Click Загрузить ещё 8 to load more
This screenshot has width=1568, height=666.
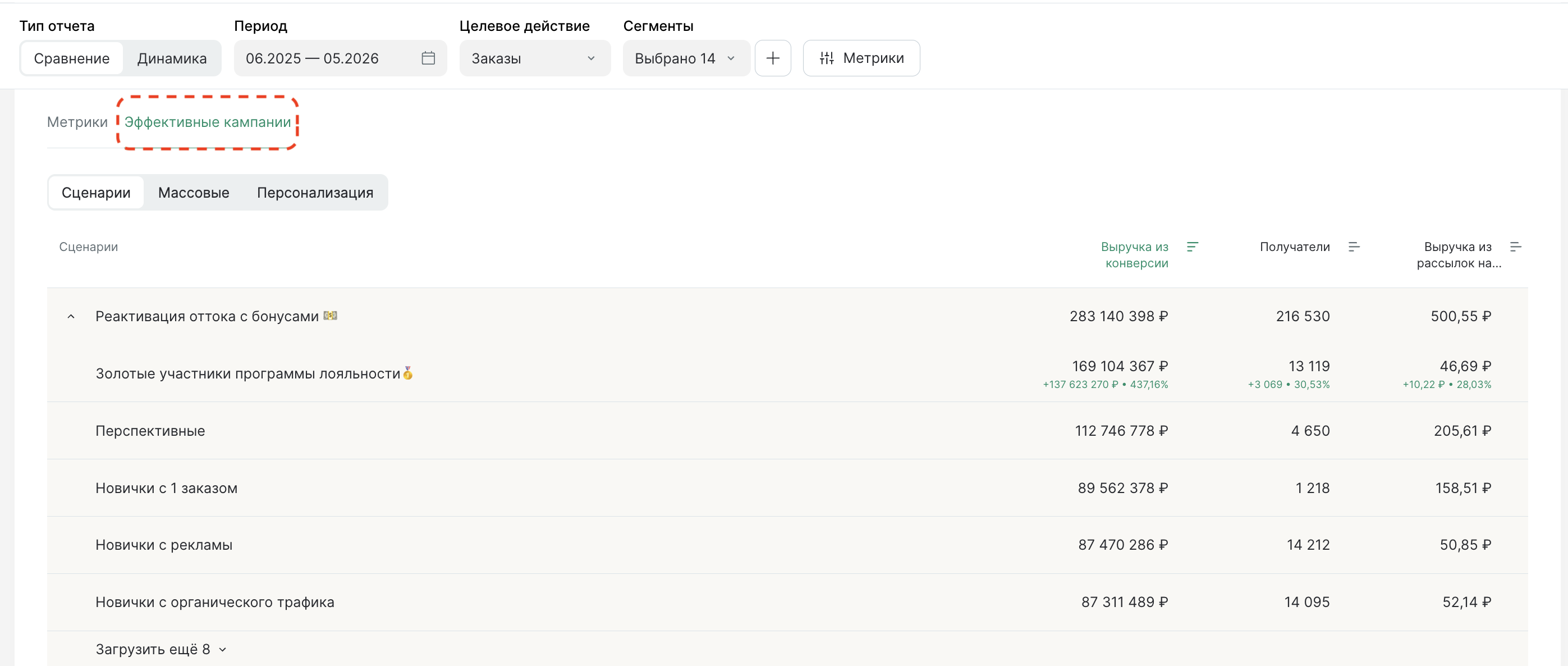(161, 650)
